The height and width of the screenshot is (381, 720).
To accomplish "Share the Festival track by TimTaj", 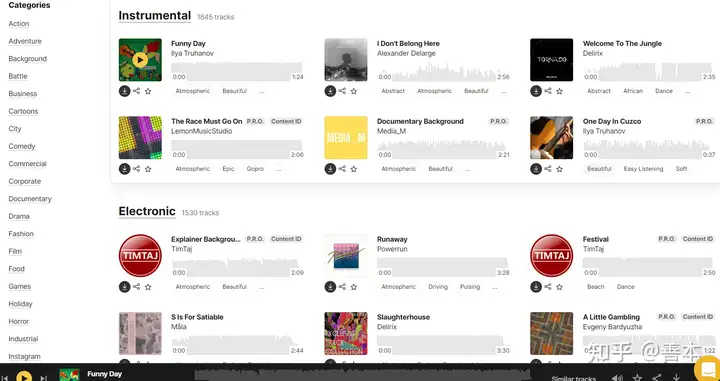I will tap(548, 287).
